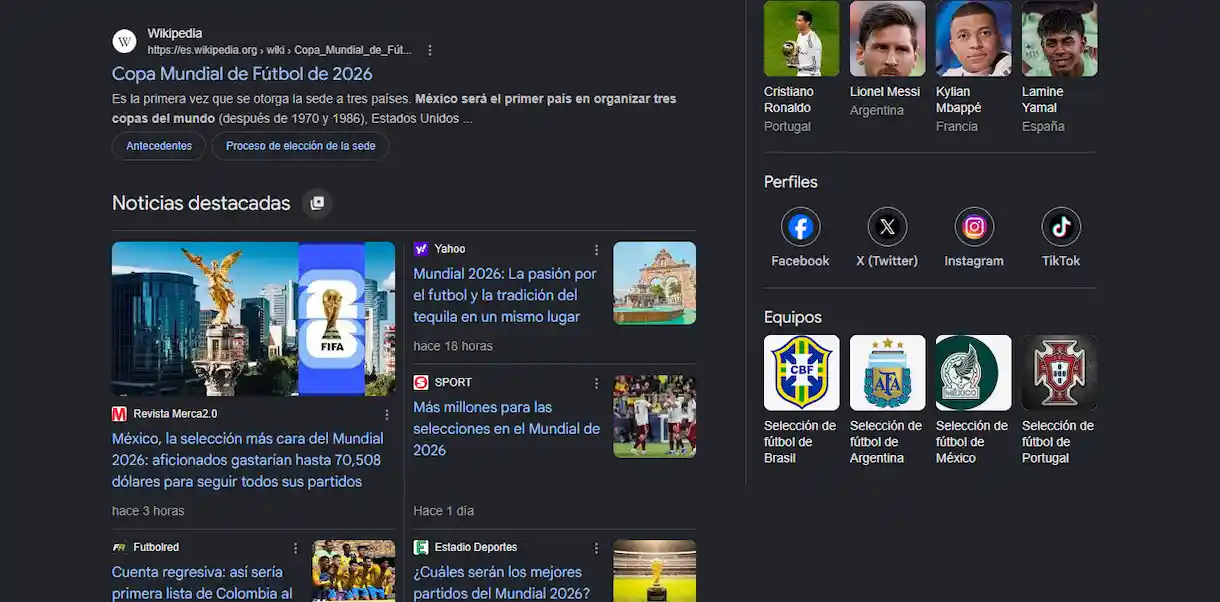Screen dimensions: 1220x602
Task: Open the FIFA trophy and Angel monument news image
Action: point(253,319)
